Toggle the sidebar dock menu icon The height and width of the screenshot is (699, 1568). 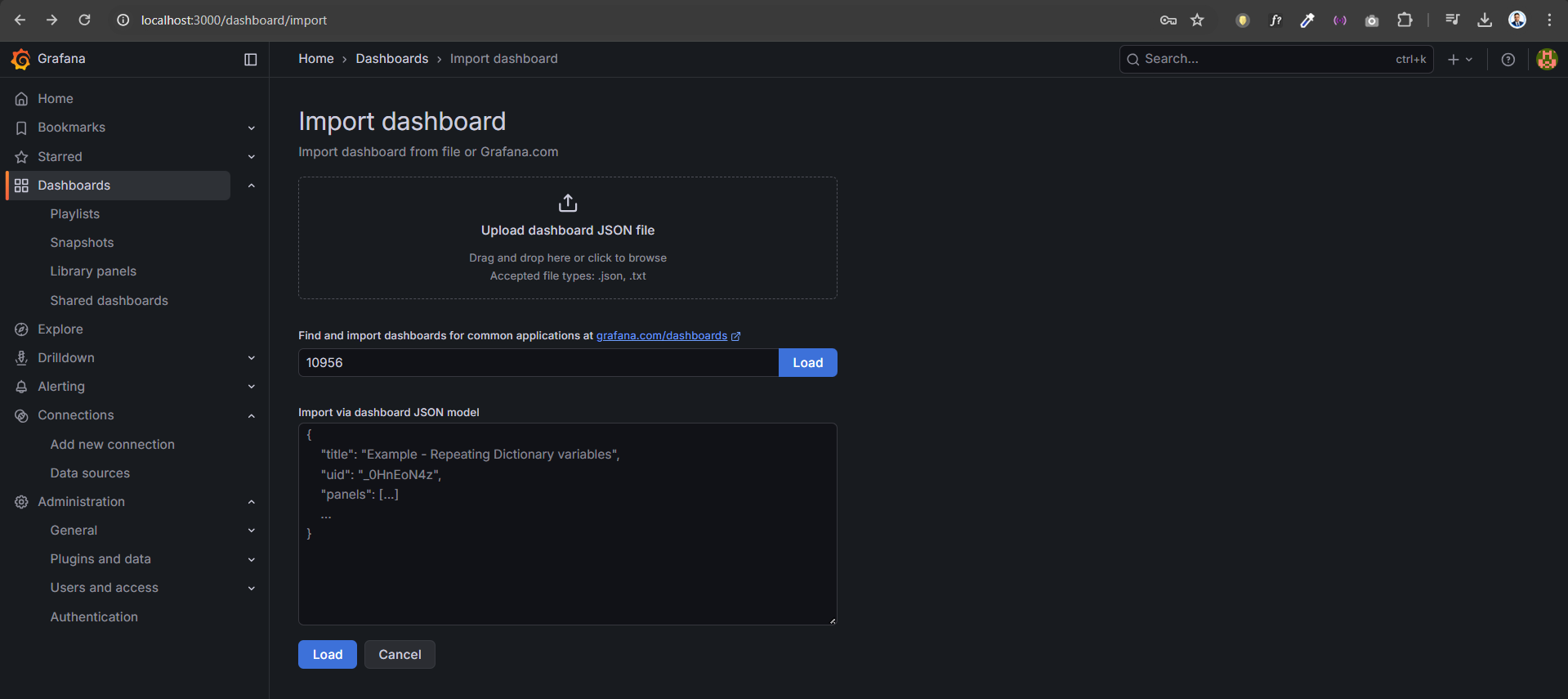[251, 59]
